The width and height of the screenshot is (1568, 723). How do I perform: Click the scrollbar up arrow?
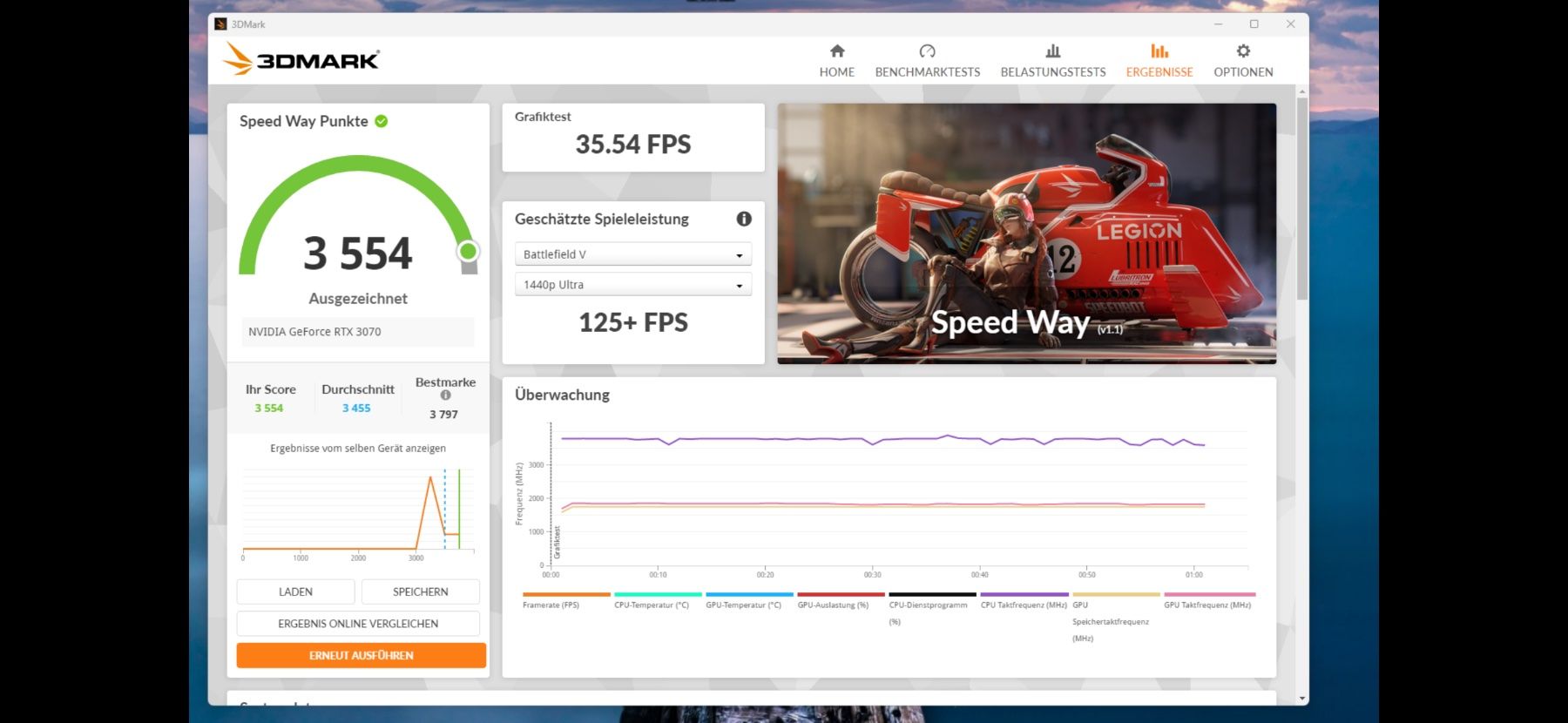(1302, 91)
